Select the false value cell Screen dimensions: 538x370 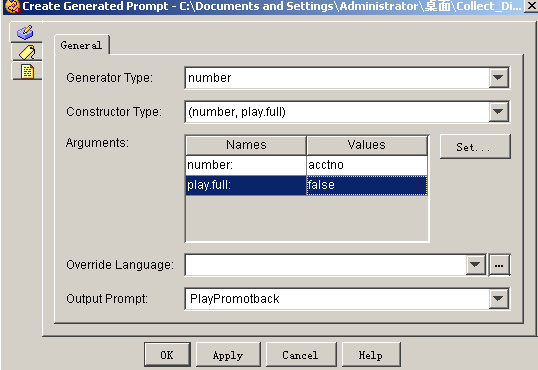click(367, 185)
